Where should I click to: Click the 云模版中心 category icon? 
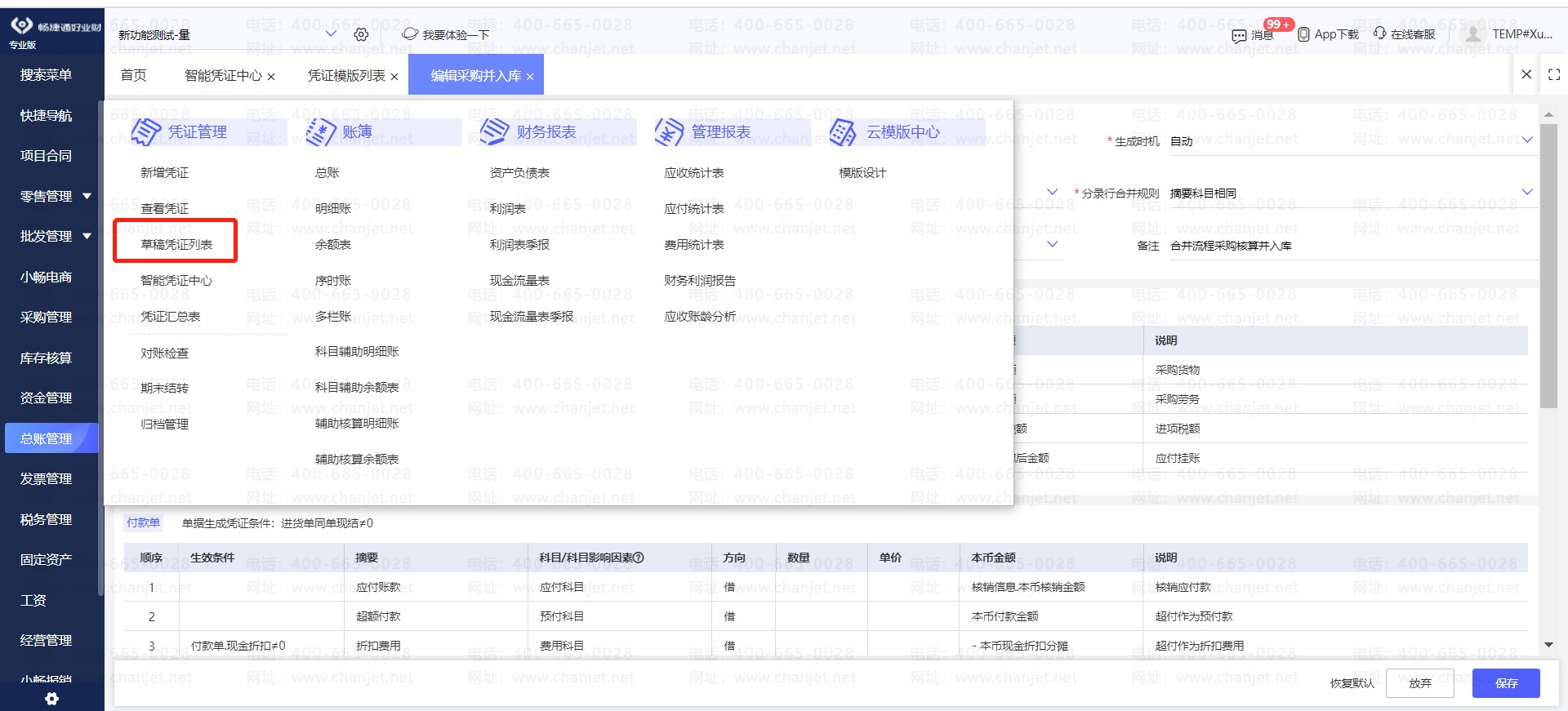[844, 131]
